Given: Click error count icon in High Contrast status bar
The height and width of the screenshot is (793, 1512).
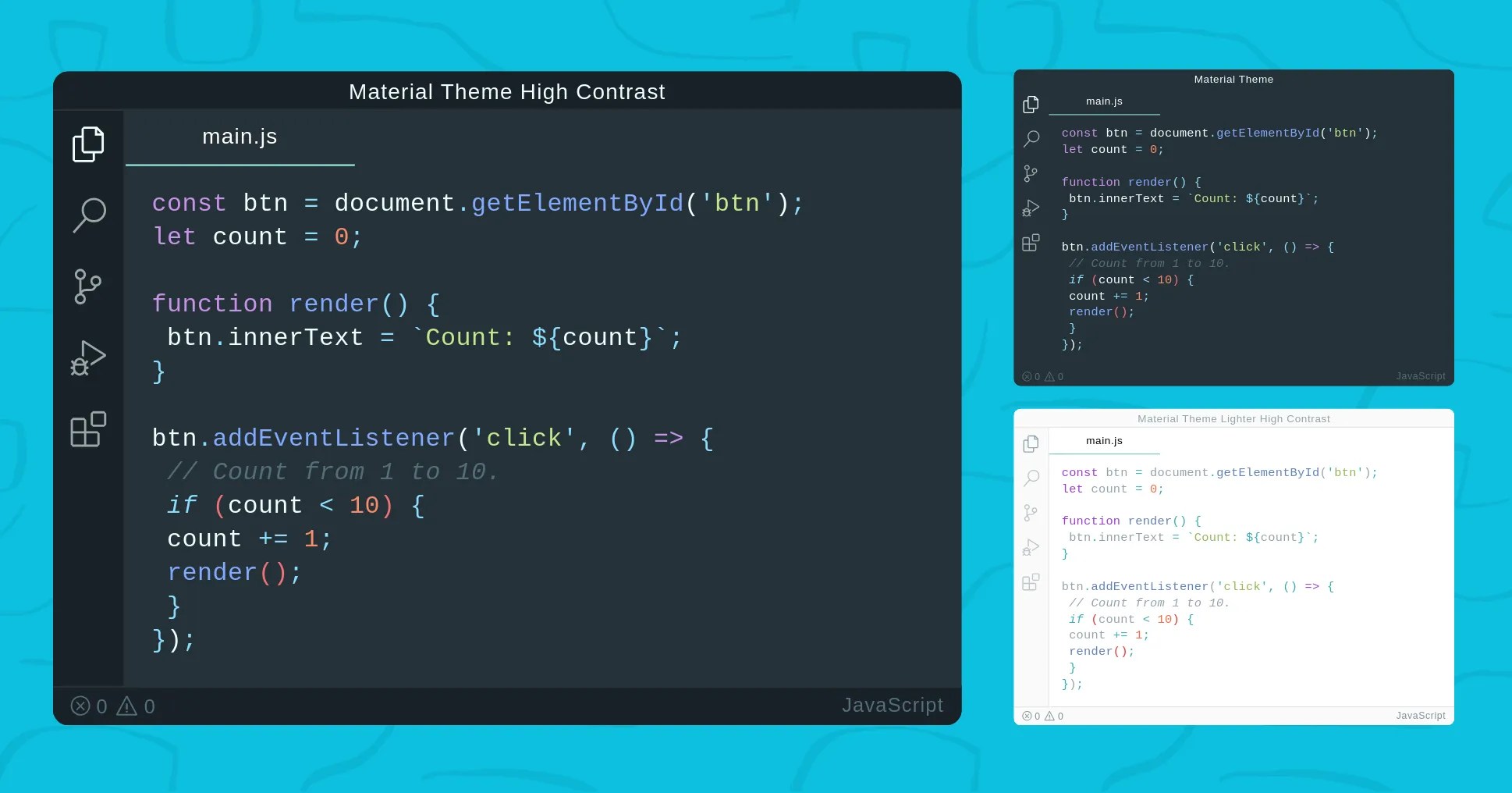Looking at the screenshot, I should pos(80,706).
